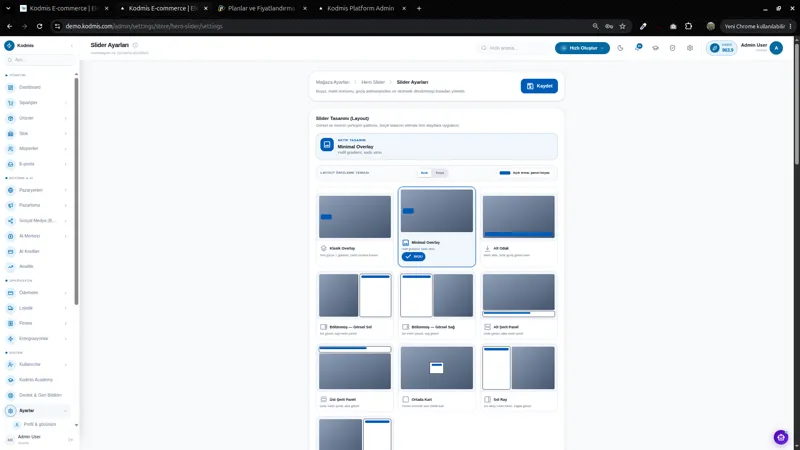Select the Alt Şerit Panel layout

[518, 305]
